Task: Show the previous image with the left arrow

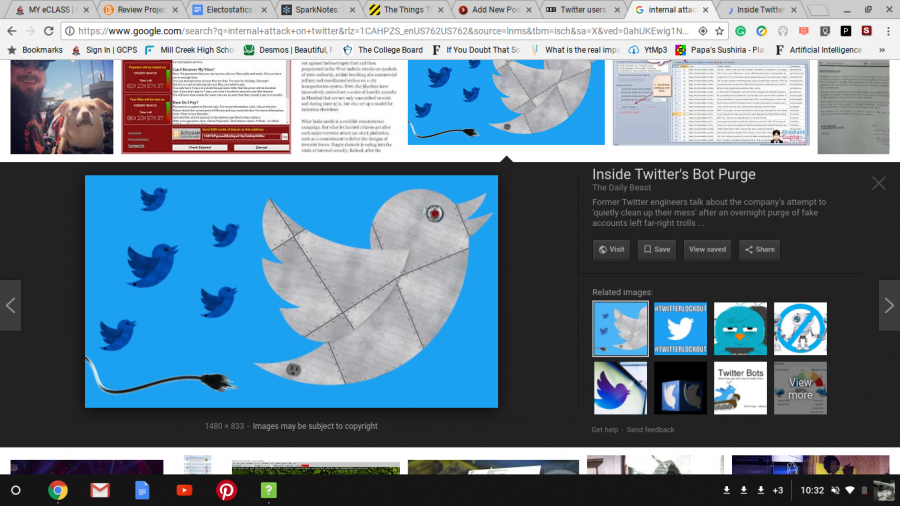Action: pos(10,305)
